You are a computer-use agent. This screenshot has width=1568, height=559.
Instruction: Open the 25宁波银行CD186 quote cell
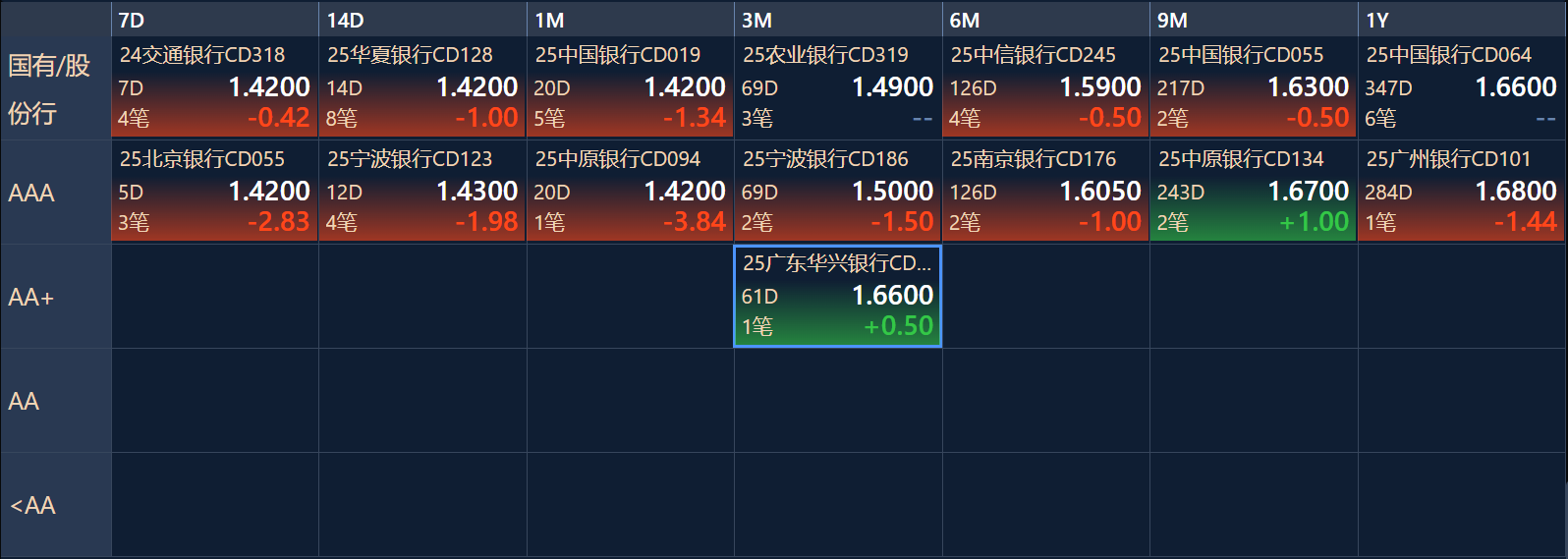(838, 192)
